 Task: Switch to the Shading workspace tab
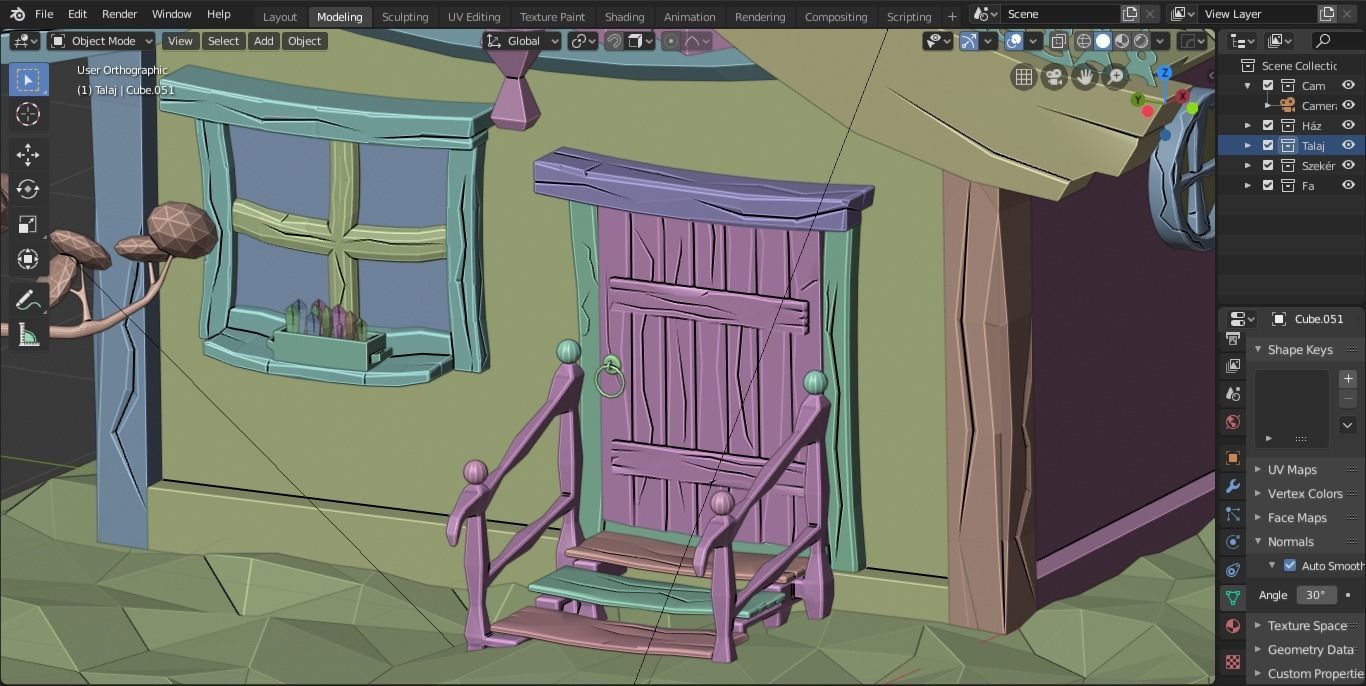point(624,17)
